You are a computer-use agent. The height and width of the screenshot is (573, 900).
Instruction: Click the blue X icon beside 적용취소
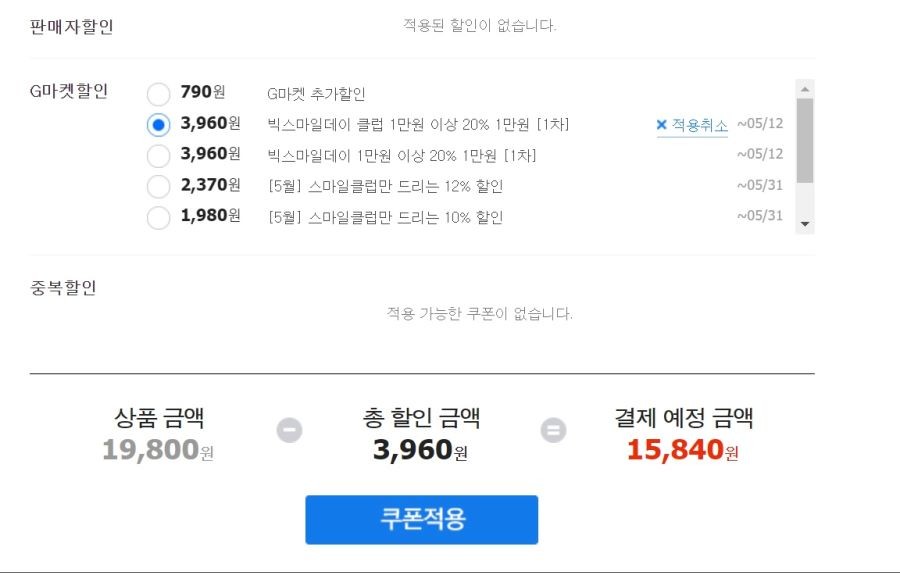click(x=661, y=125)
